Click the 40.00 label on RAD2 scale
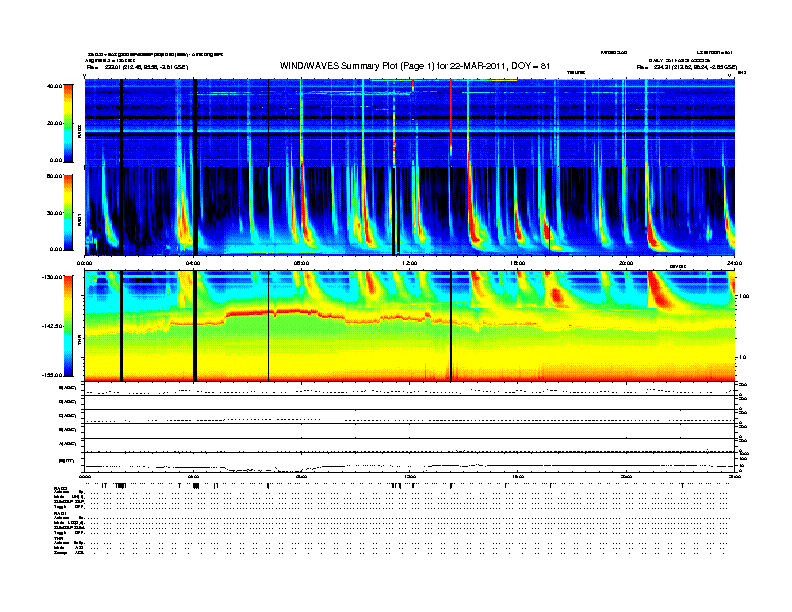This screenshot has height=612, width=792. pos(54,86)
